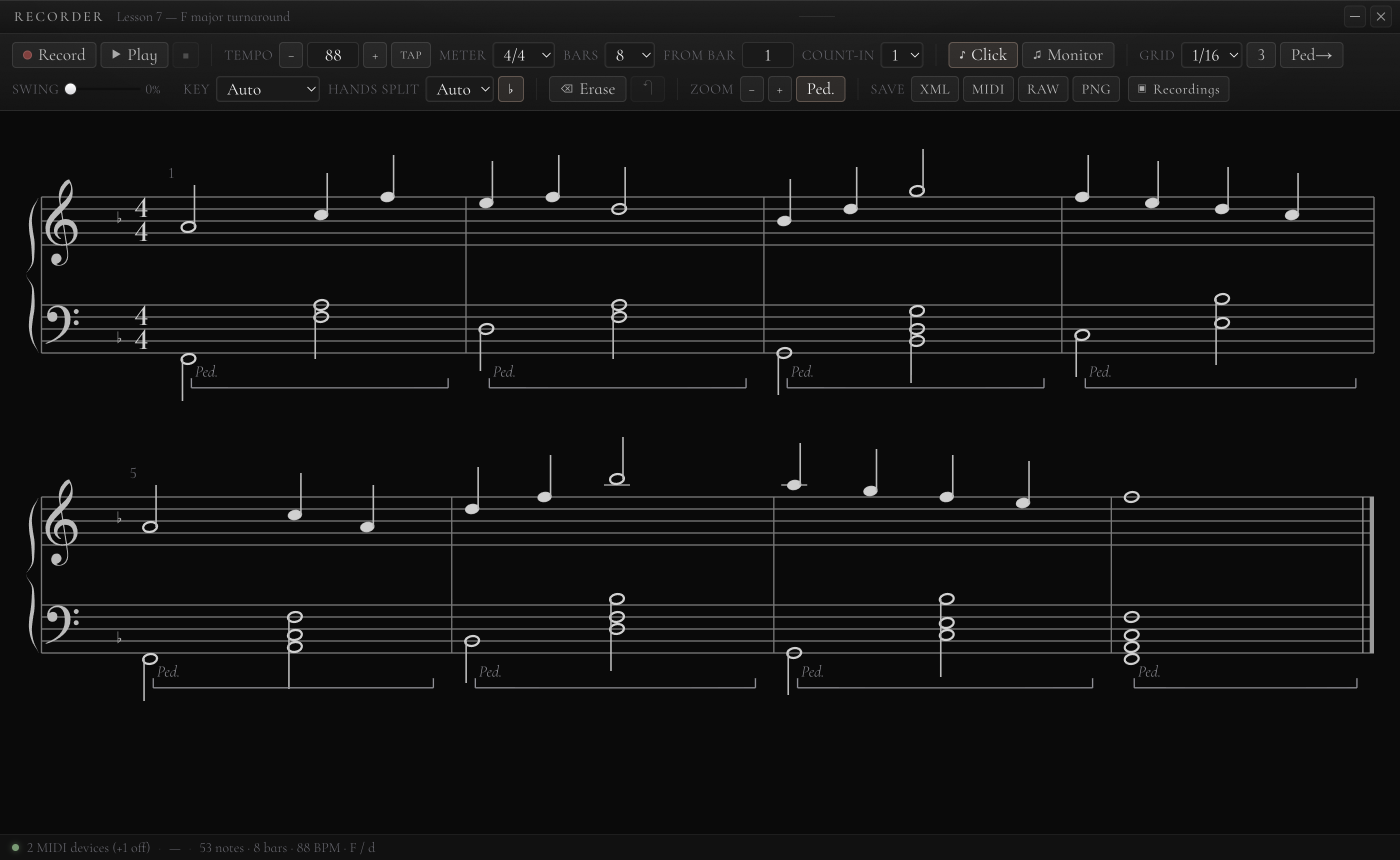The height and width of the screenshot is (860, 1400).
Task: Select the final whole note in bar 8 treble
Action: (1131, 497)
